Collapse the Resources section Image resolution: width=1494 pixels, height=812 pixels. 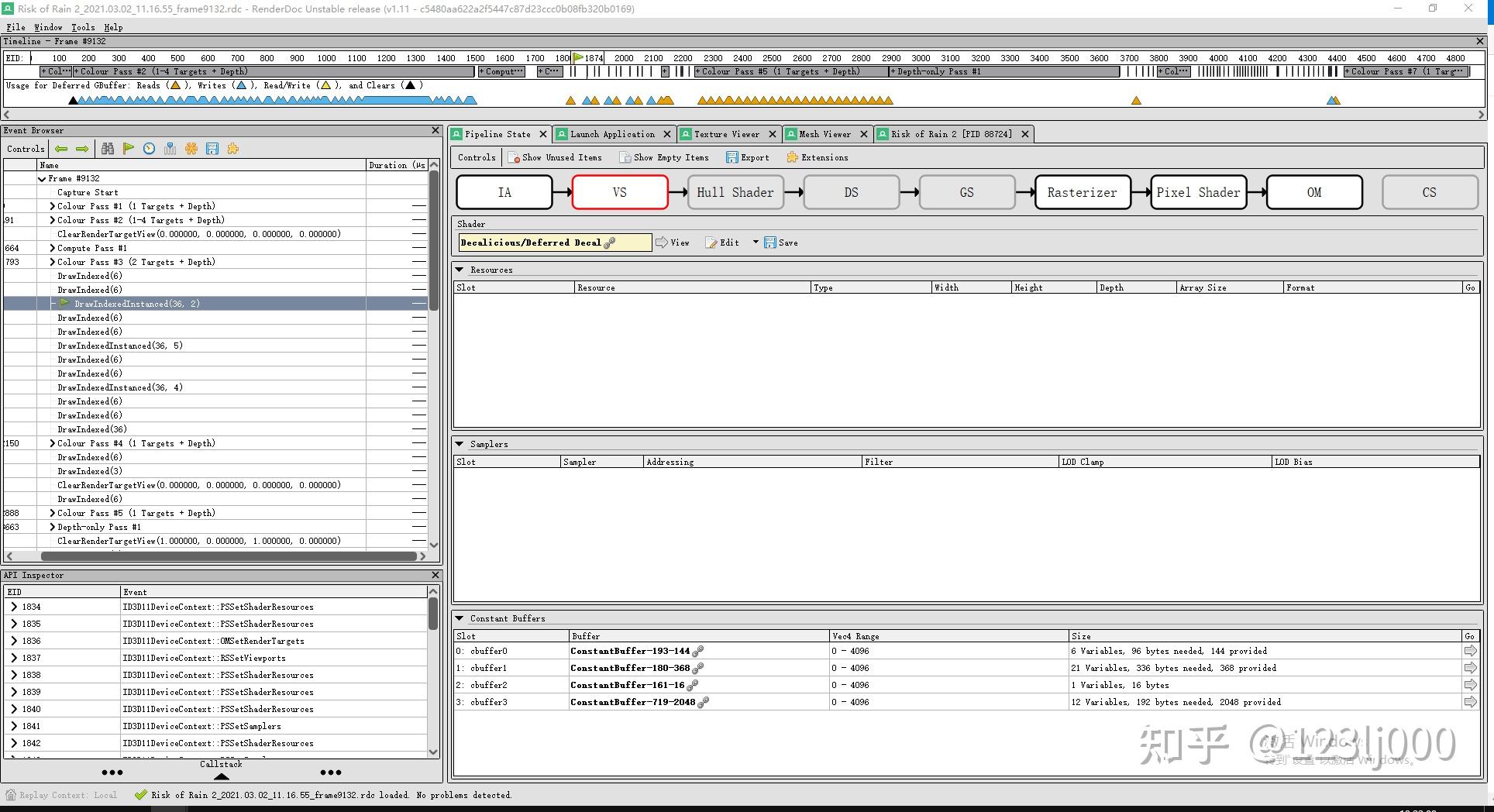pos(460,270)
